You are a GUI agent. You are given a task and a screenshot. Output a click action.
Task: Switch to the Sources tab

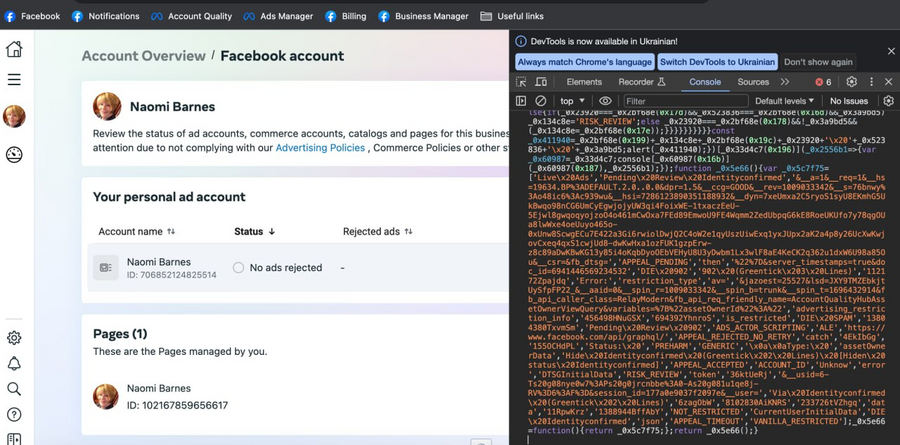click(x=753, y=82)
